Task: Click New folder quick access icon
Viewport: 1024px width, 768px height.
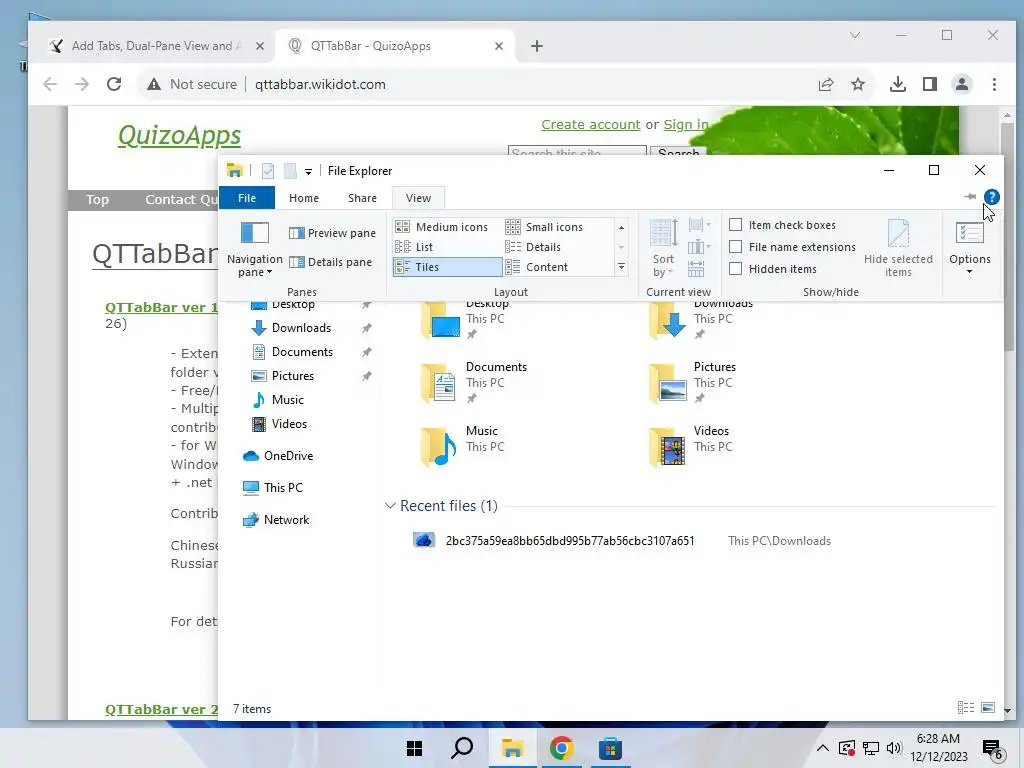Action: 290,171
